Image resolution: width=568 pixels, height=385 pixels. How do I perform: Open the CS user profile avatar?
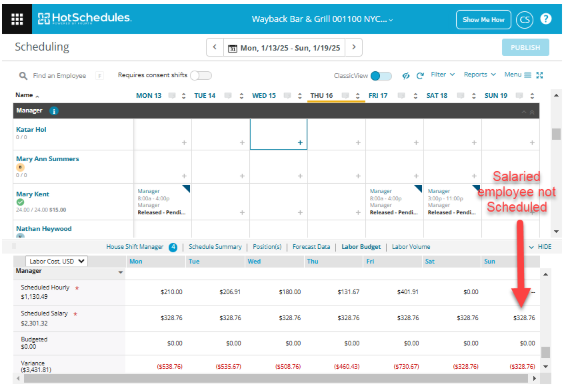525,20
